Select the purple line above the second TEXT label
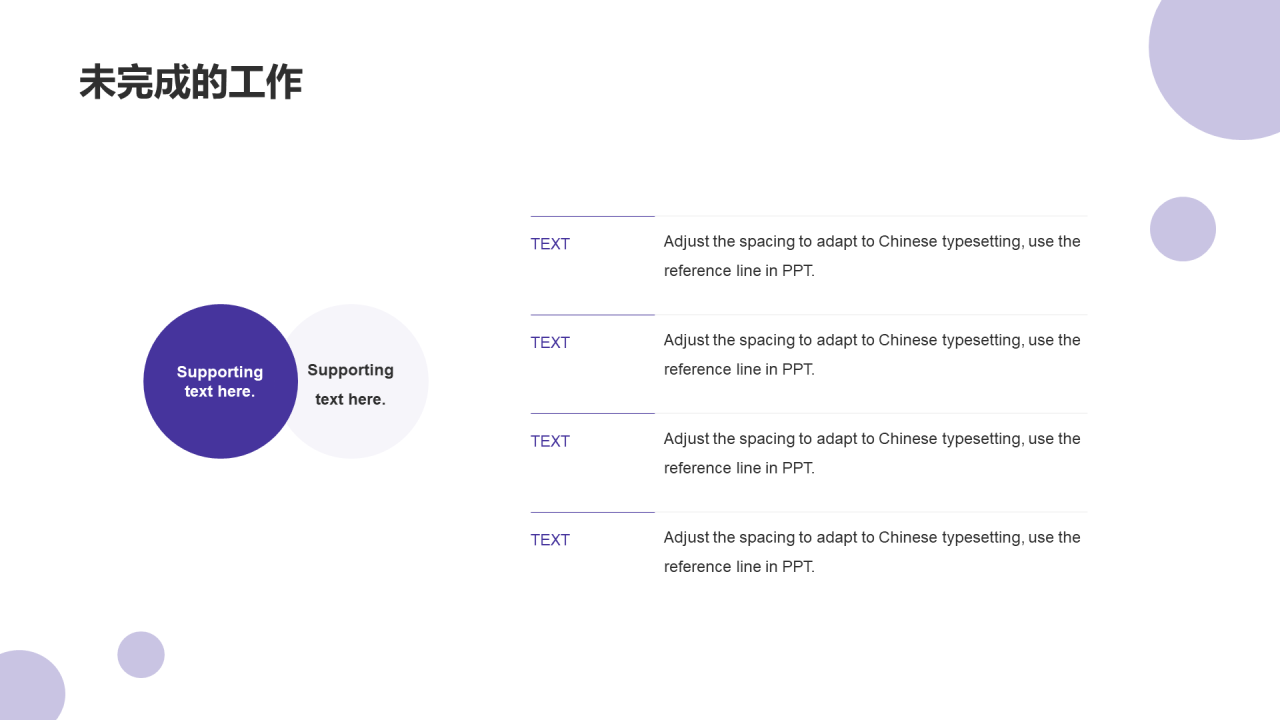 592,315
